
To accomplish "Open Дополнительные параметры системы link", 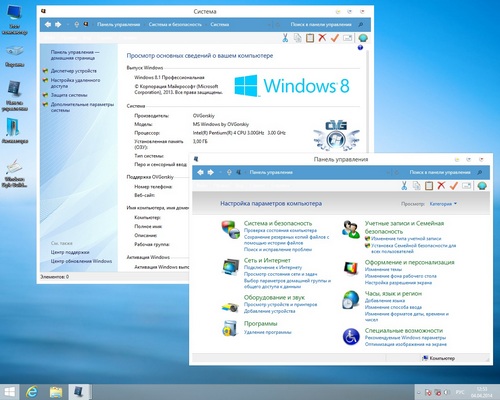I will 82,107.
